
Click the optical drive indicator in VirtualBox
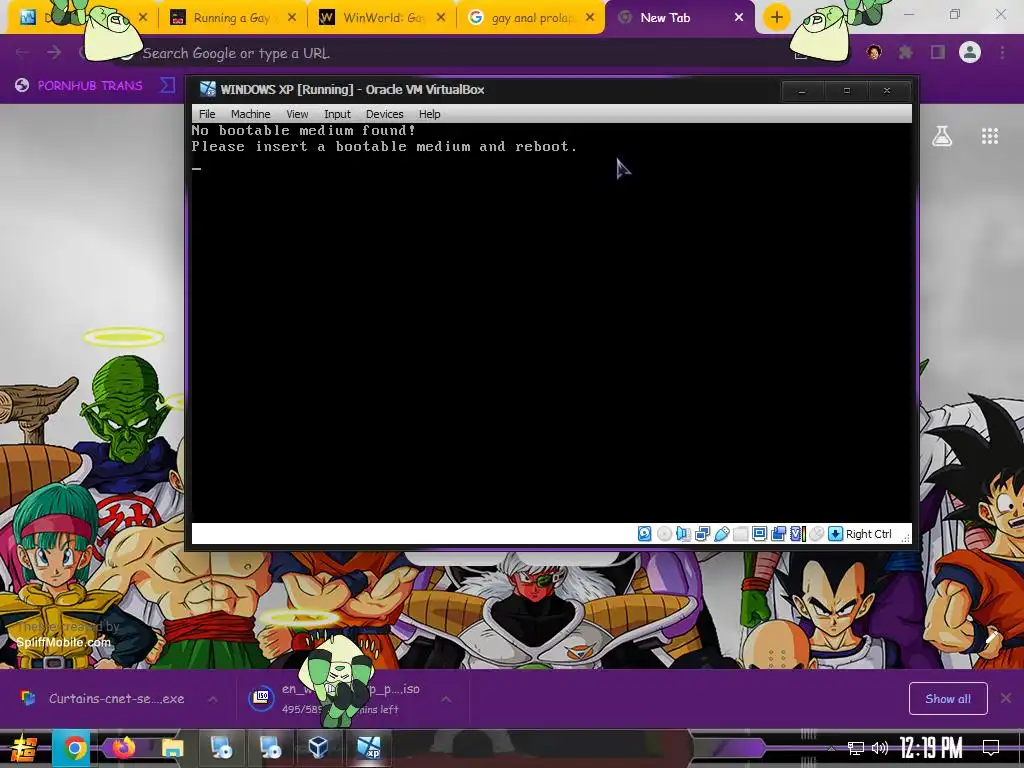pyautogui.click(x=664, y=534)
